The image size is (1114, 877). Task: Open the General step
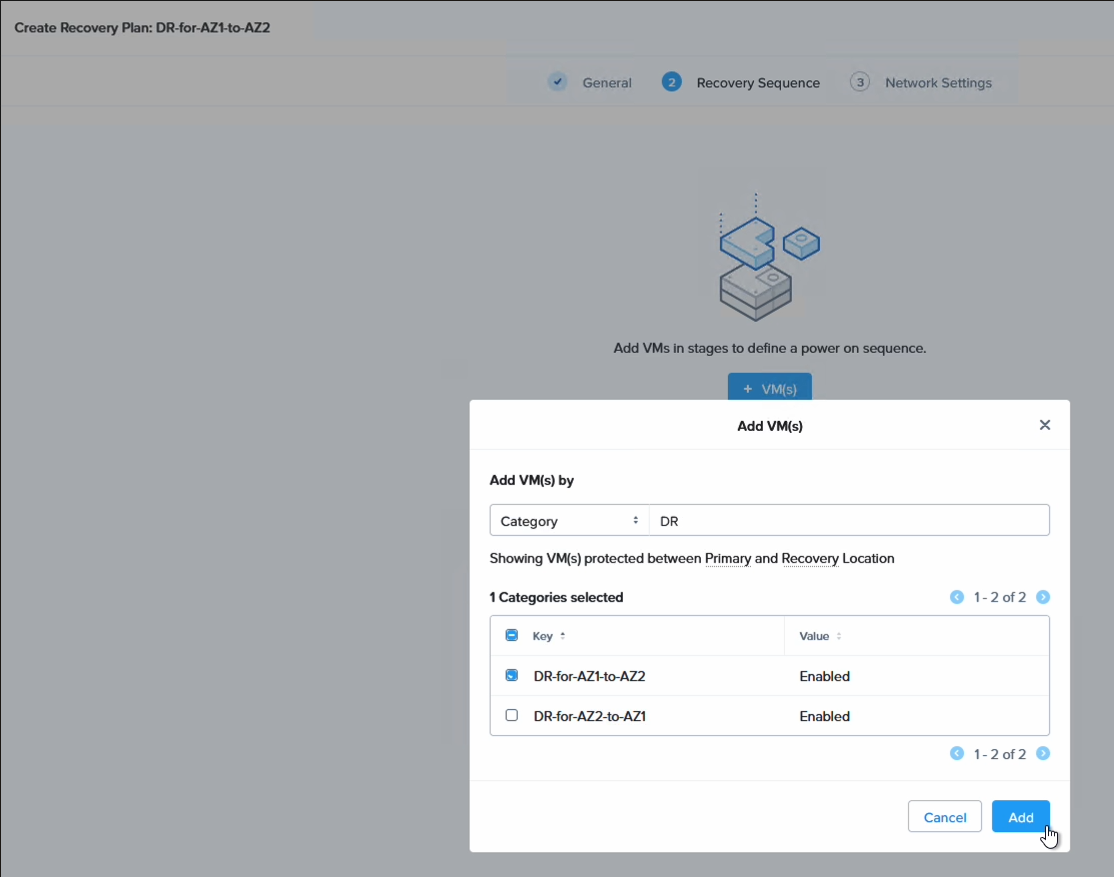[x=607, y=82]
